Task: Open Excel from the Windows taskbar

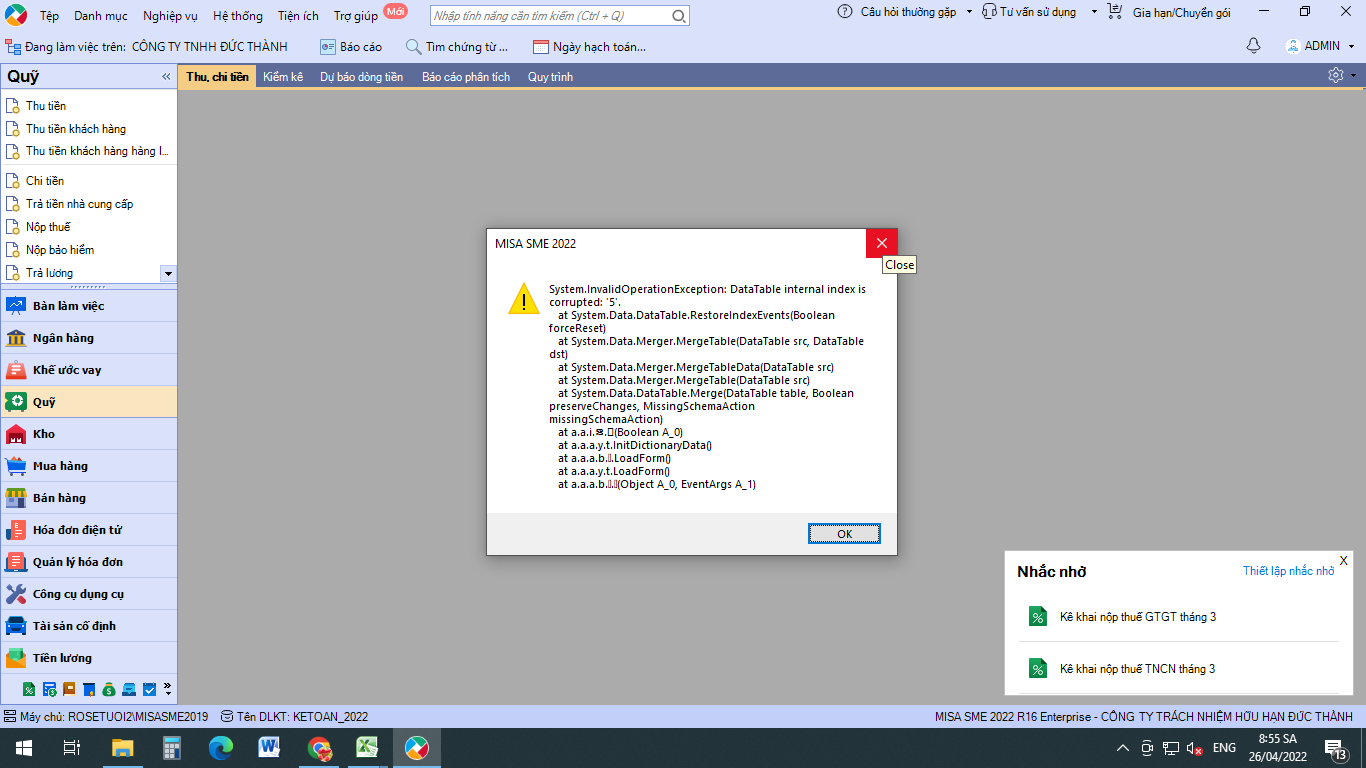Action: tap(366, 747)
